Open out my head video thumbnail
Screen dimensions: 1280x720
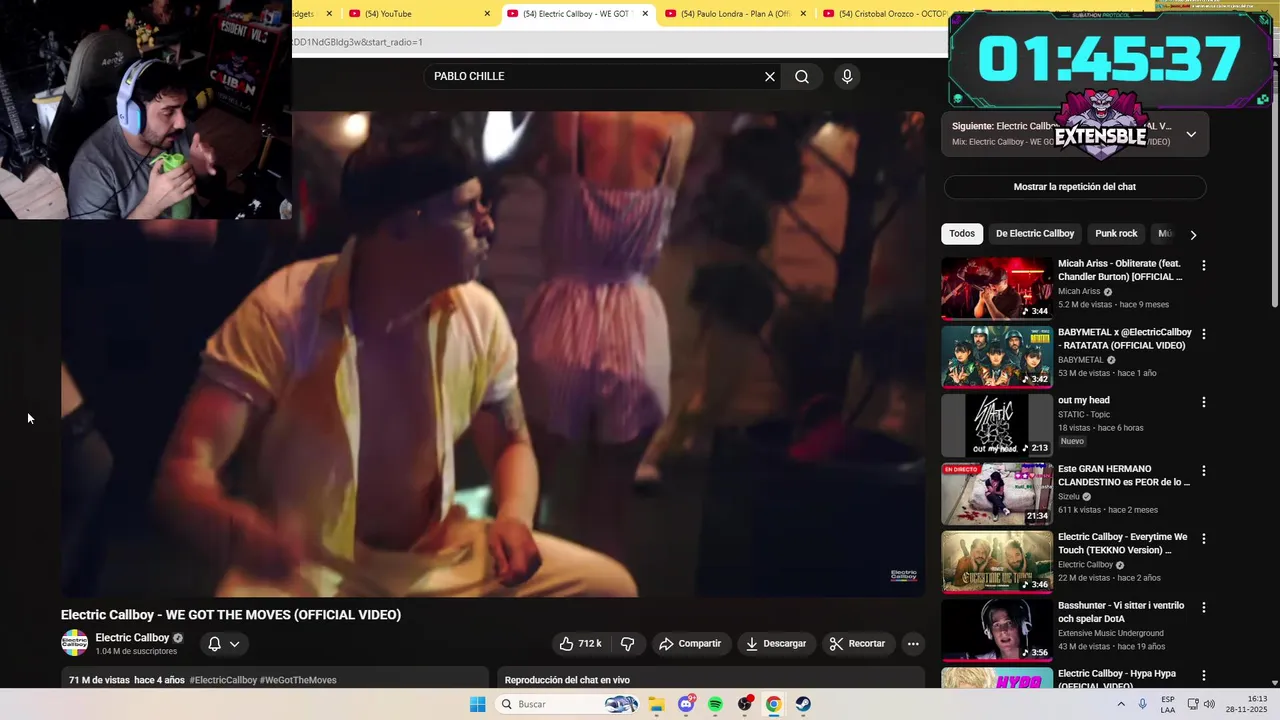[x=997, y=425]
